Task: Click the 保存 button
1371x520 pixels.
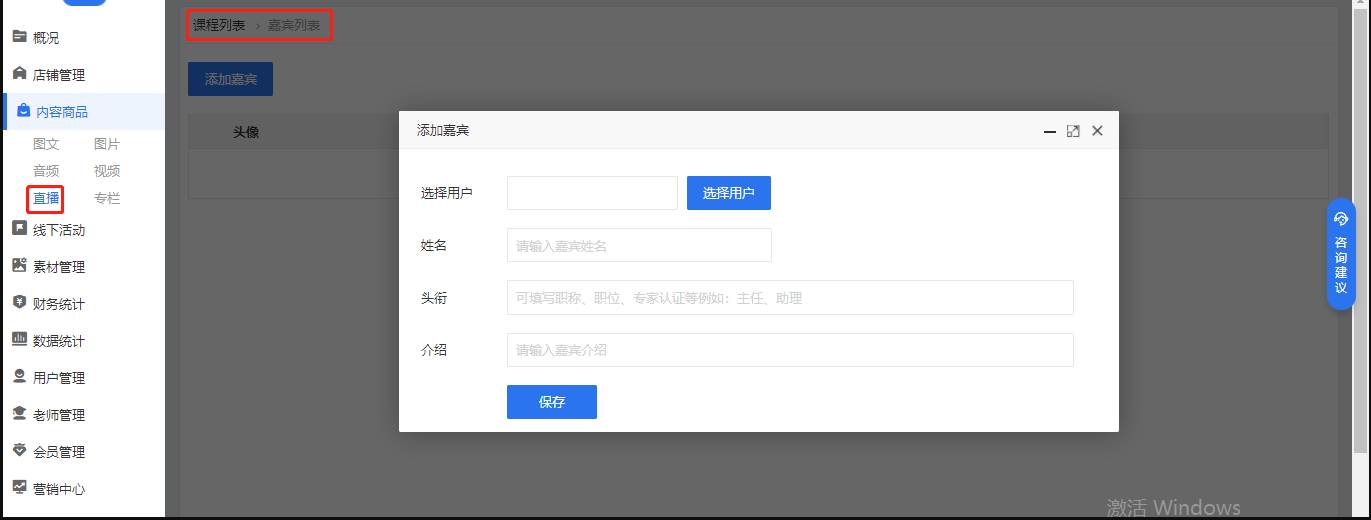Action: pos(552,402)
